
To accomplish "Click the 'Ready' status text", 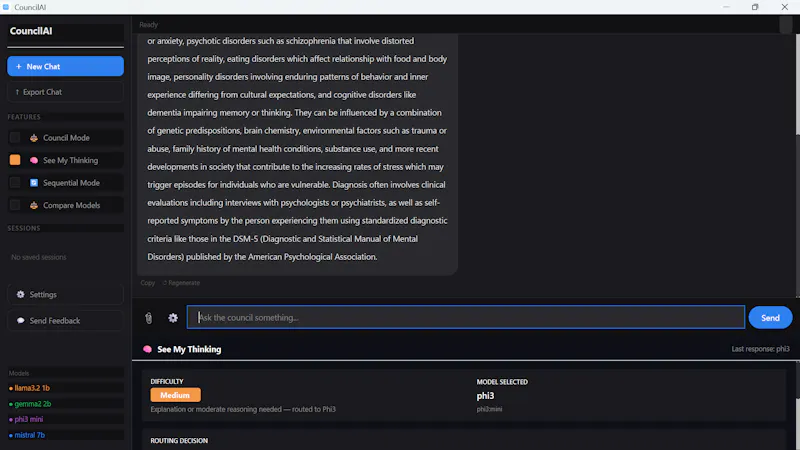I will [x=148, y=24].
